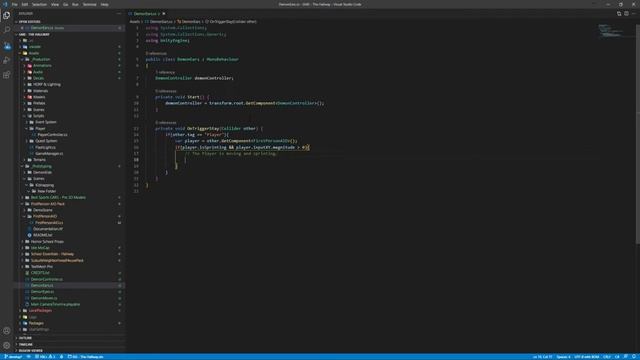This screenshot has height=360, width=640.
Task: Collapse the _Production folder
Action: [41, 59]
